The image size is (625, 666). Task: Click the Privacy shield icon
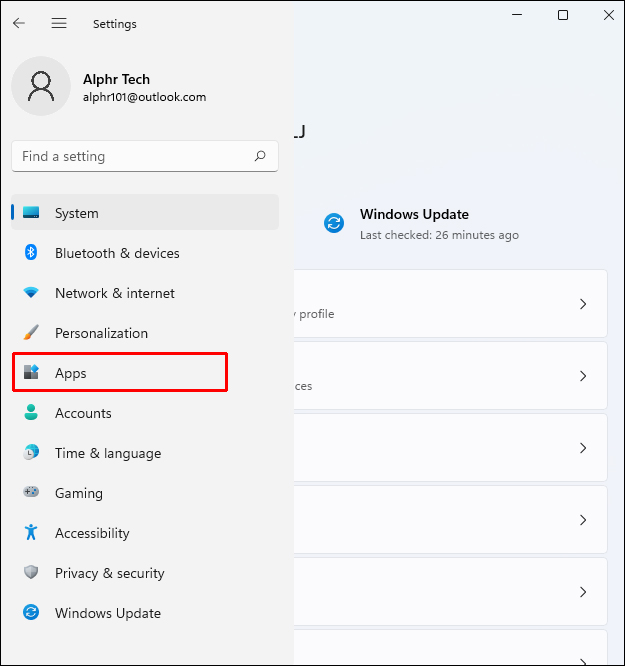tap(31, 573)
